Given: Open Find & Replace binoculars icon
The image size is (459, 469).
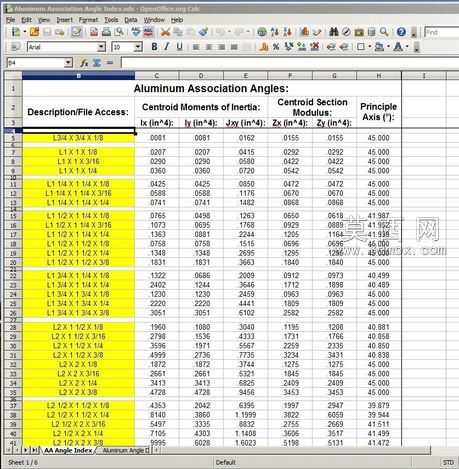Looking at the screenshot, I should 334,32.
